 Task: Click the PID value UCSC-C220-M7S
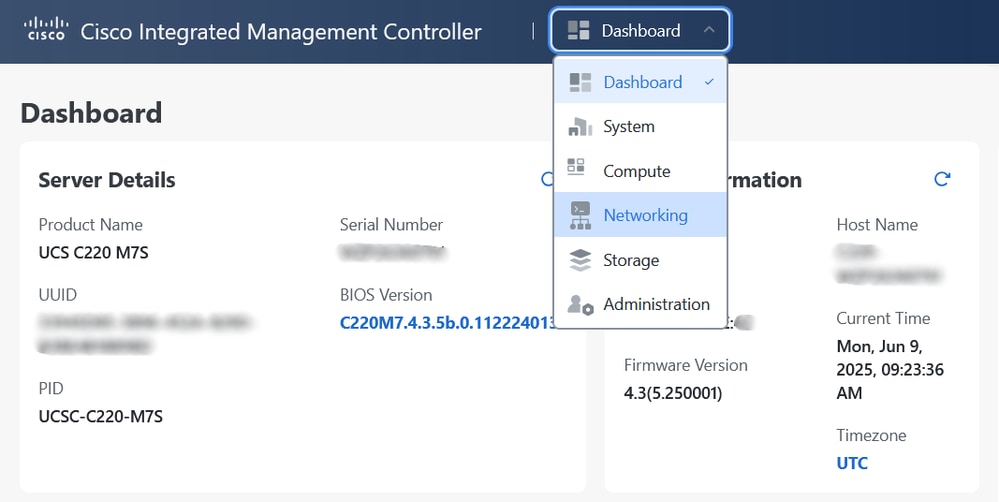coord(101,417)
